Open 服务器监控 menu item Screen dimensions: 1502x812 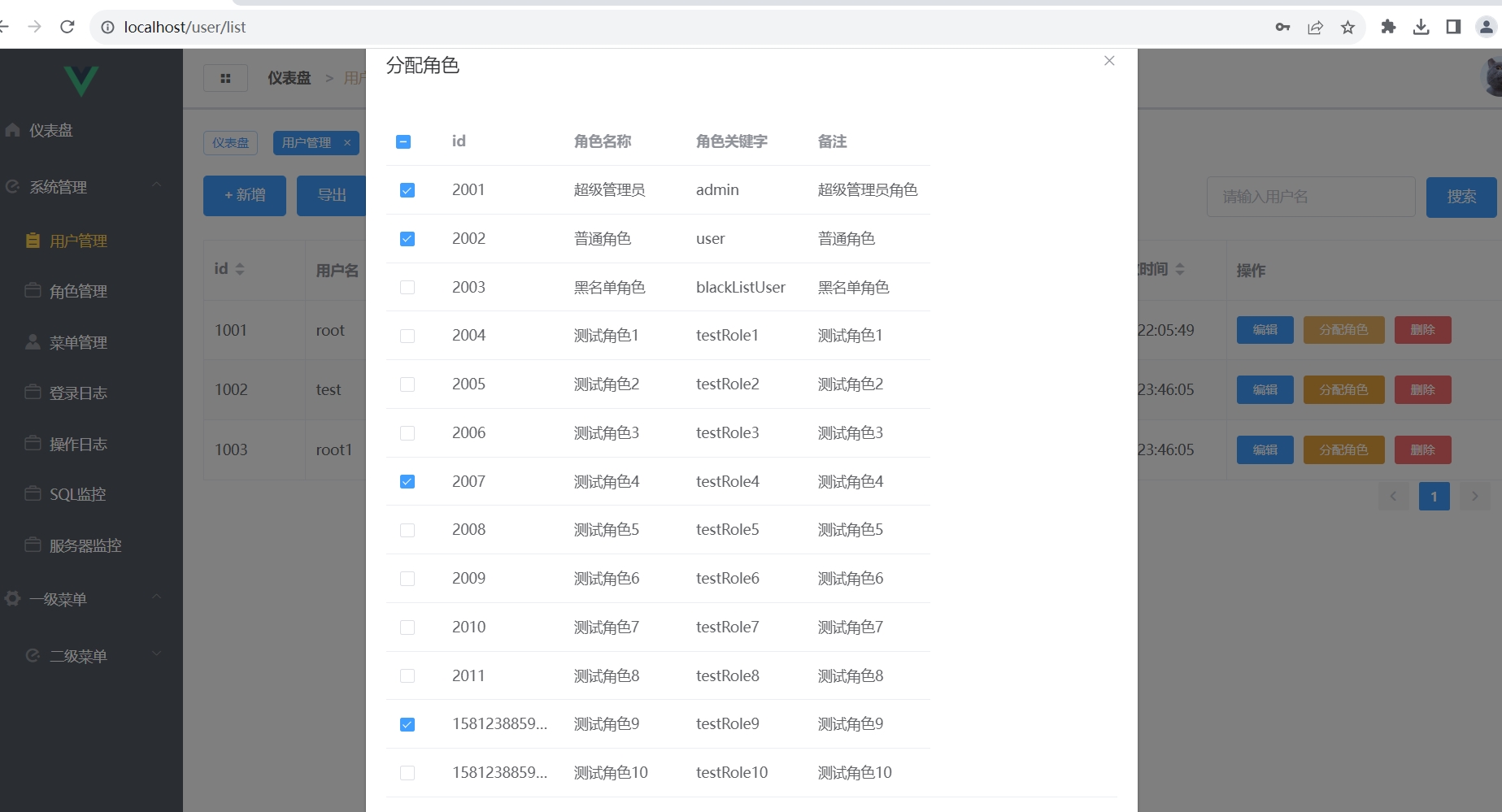pos(91,546)
